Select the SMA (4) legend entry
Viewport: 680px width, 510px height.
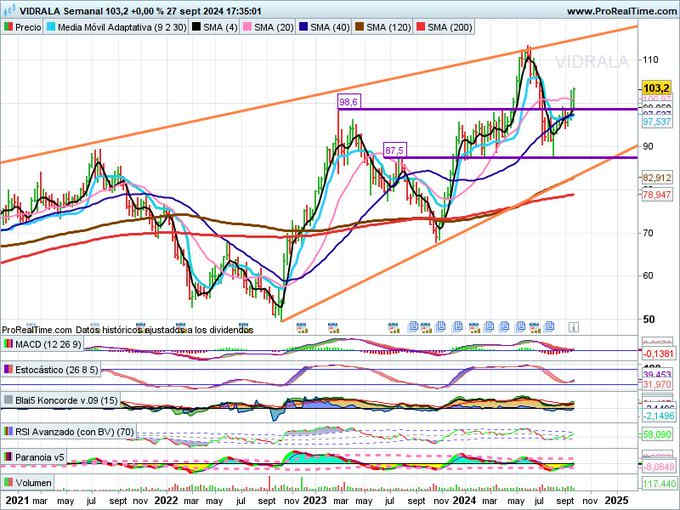click(215, 27)
